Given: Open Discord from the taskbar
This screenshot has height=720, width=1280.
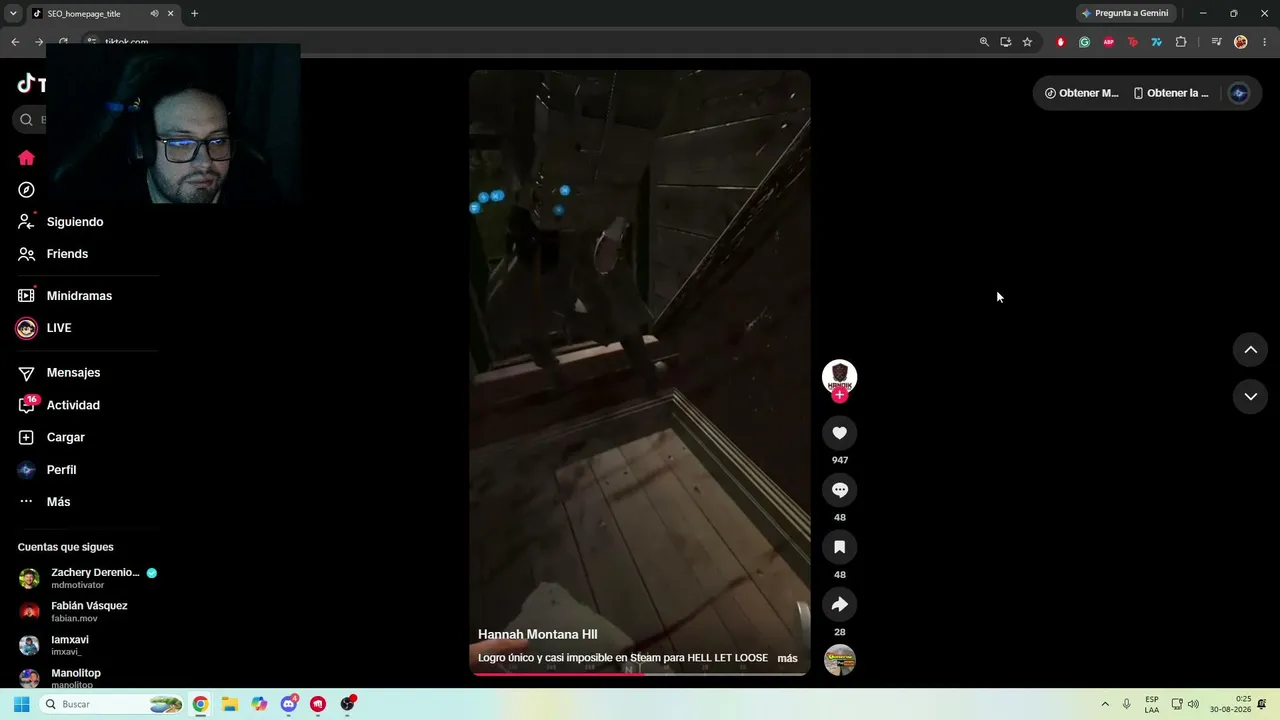Looking at the screenshot, I should 289,704.
